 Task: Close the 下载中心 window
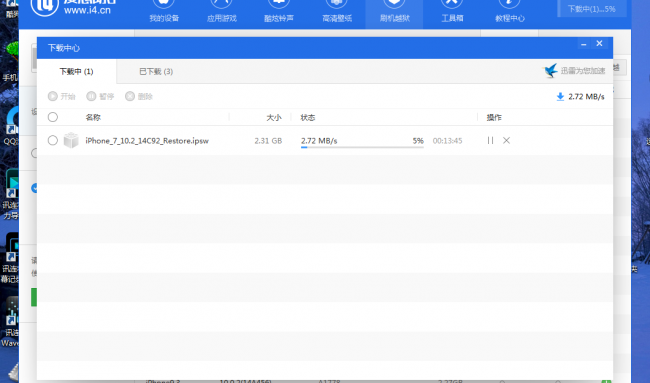point(599,44)
